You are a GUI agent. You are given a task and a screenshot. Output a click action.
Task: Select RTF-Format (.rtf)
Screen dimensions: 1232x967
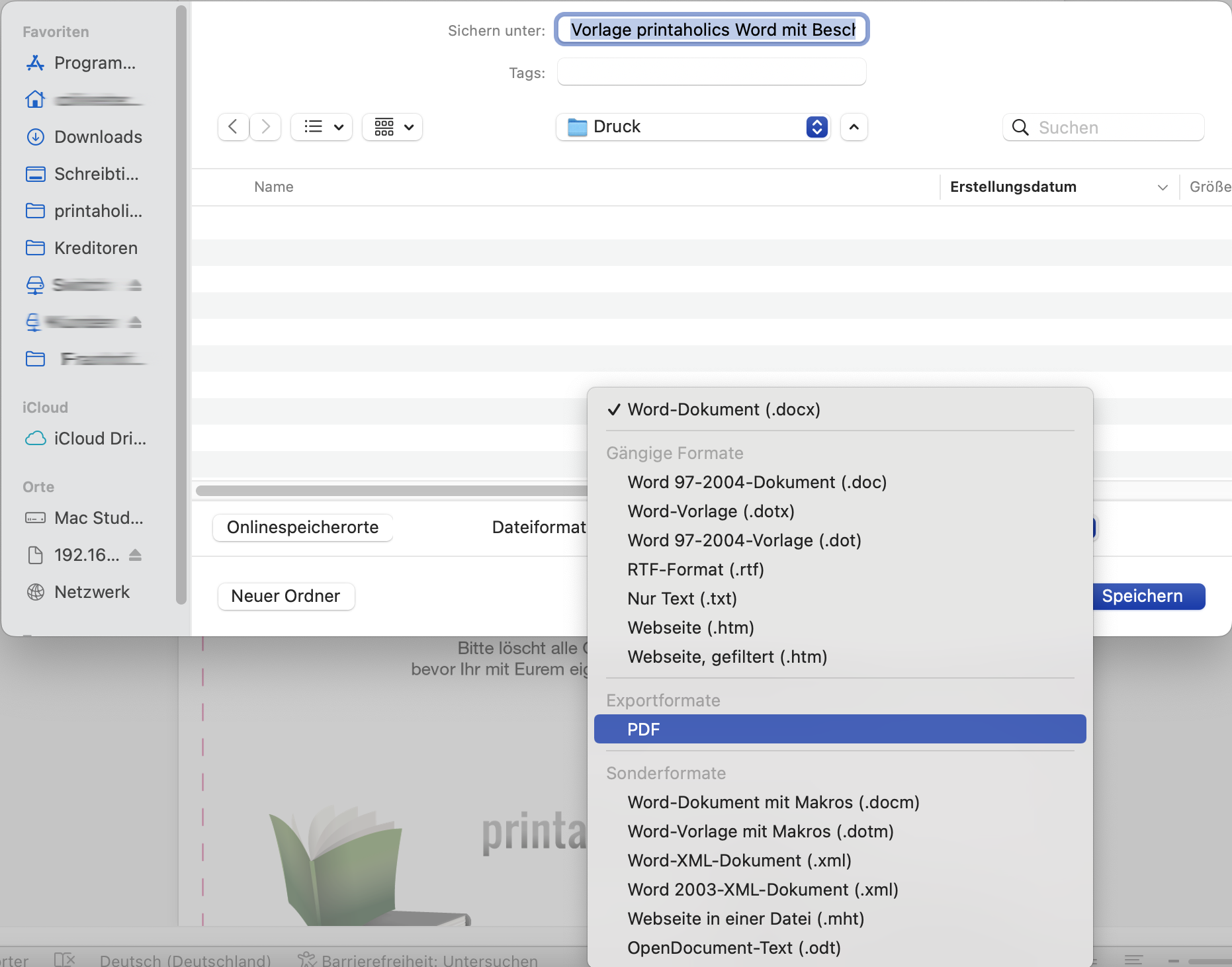840,569
